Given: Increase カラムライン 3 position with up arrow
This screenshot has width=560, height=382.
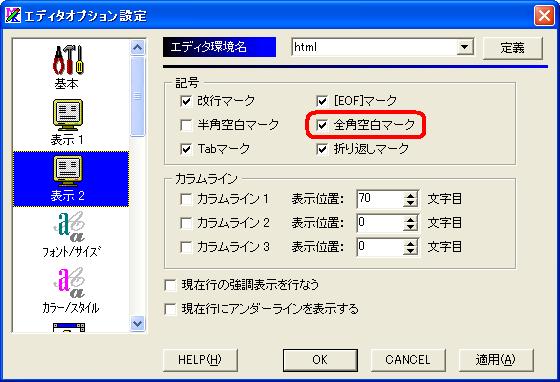Looking at the screenshot, I should click(410, 243).
